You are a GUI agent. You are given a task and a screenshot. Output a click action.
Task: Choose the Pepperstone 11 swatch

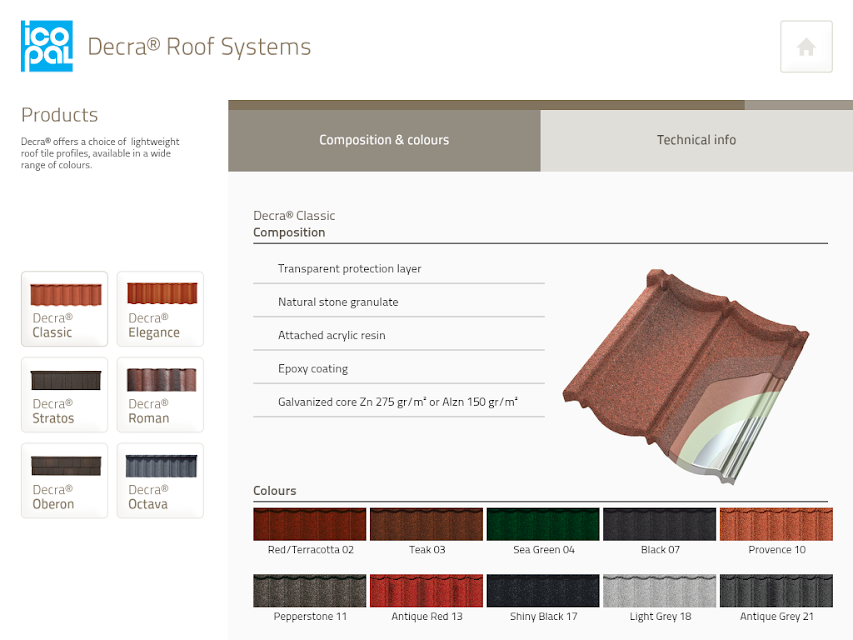click(310, 590)
